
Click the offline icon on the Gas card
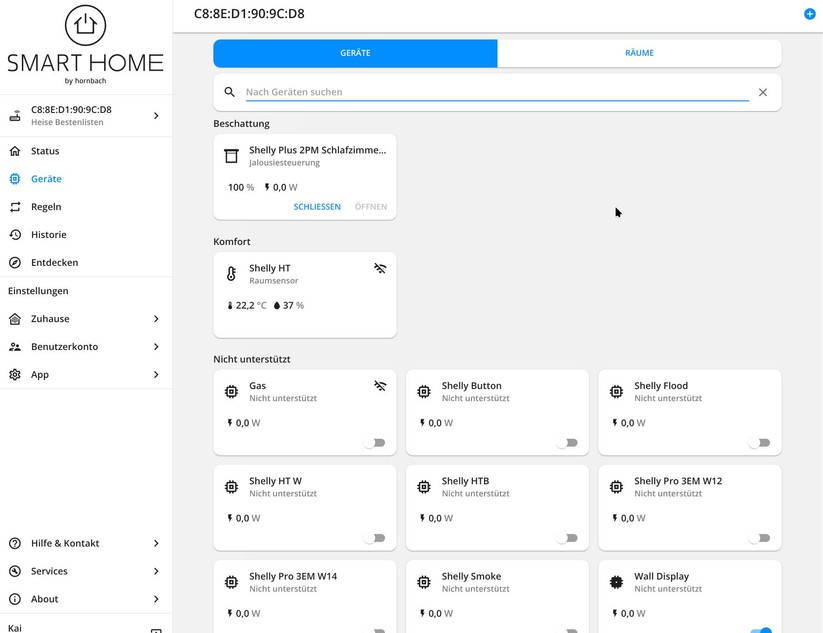tap(379, 385)
